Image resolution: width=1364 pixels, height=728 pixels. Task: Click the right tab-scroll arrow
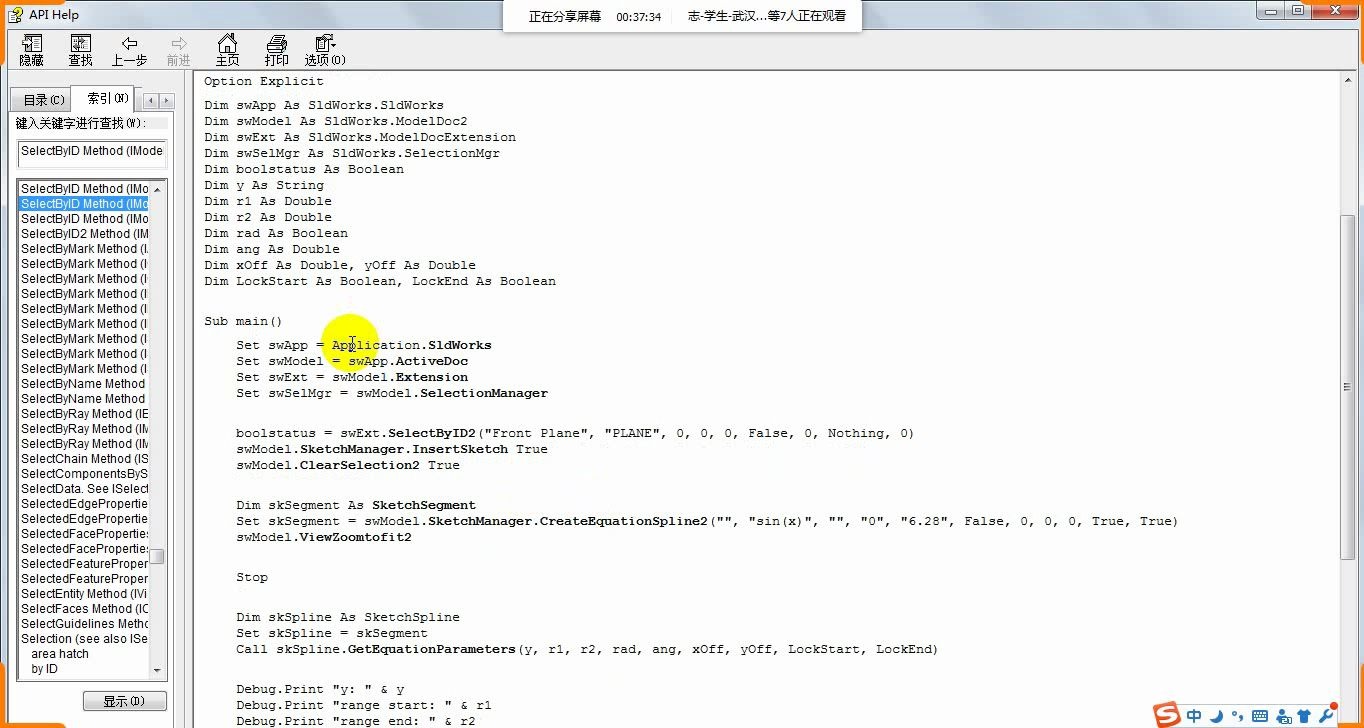(x=166, y=101)
